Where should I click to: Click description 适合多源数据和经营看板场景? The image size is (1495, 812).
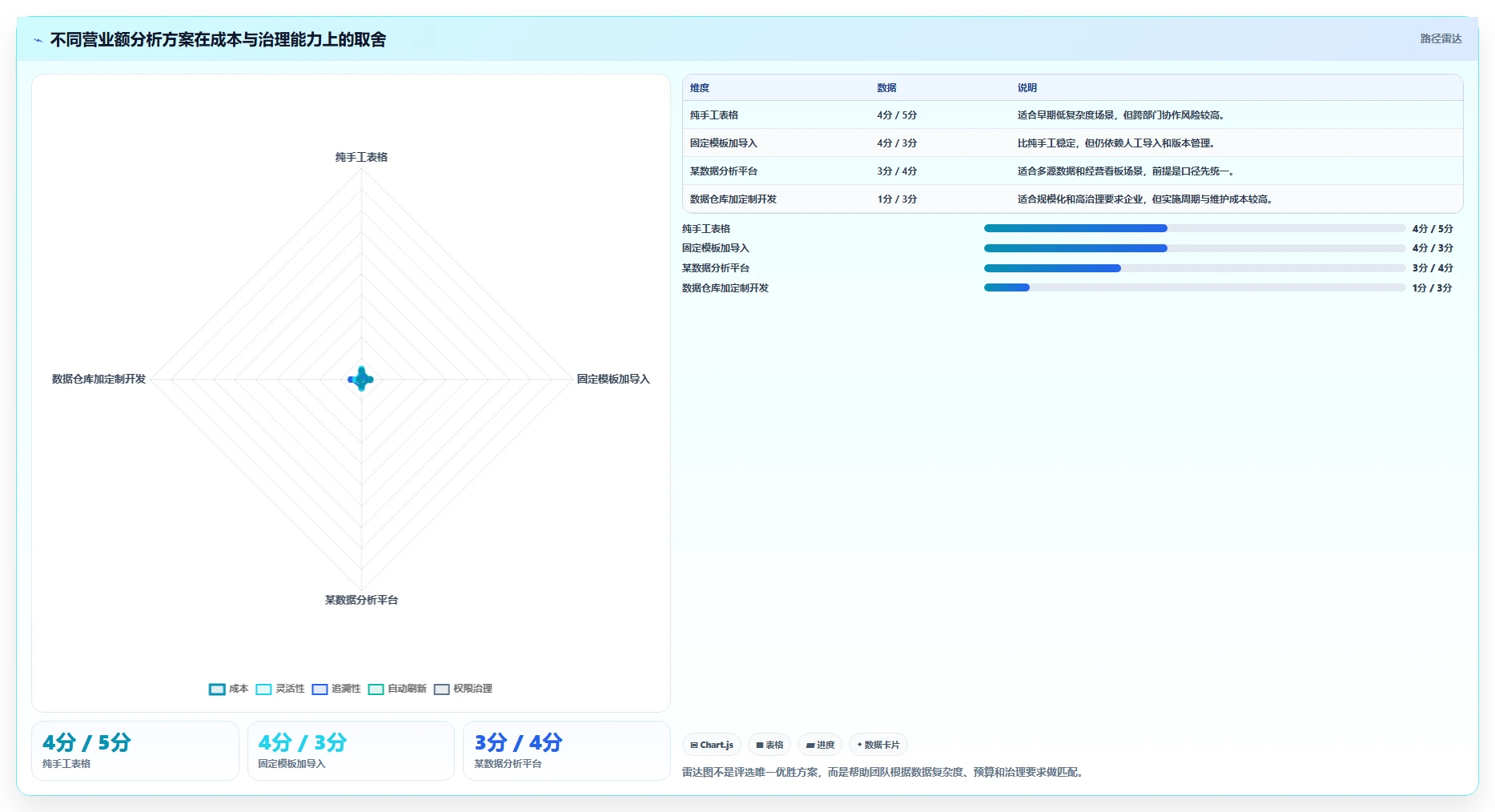pos(1126,171)
